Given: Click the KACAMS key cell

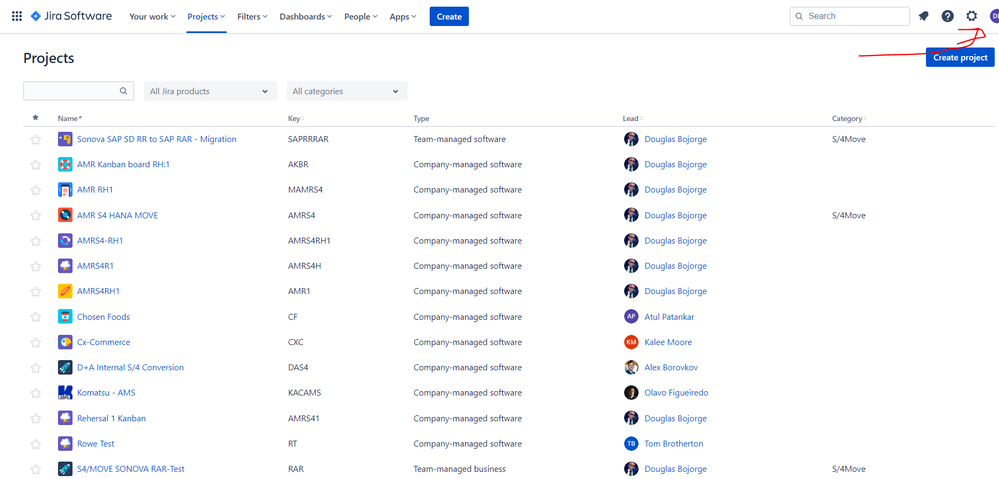Looking at the screenshot, I should (x=305, y=393).
